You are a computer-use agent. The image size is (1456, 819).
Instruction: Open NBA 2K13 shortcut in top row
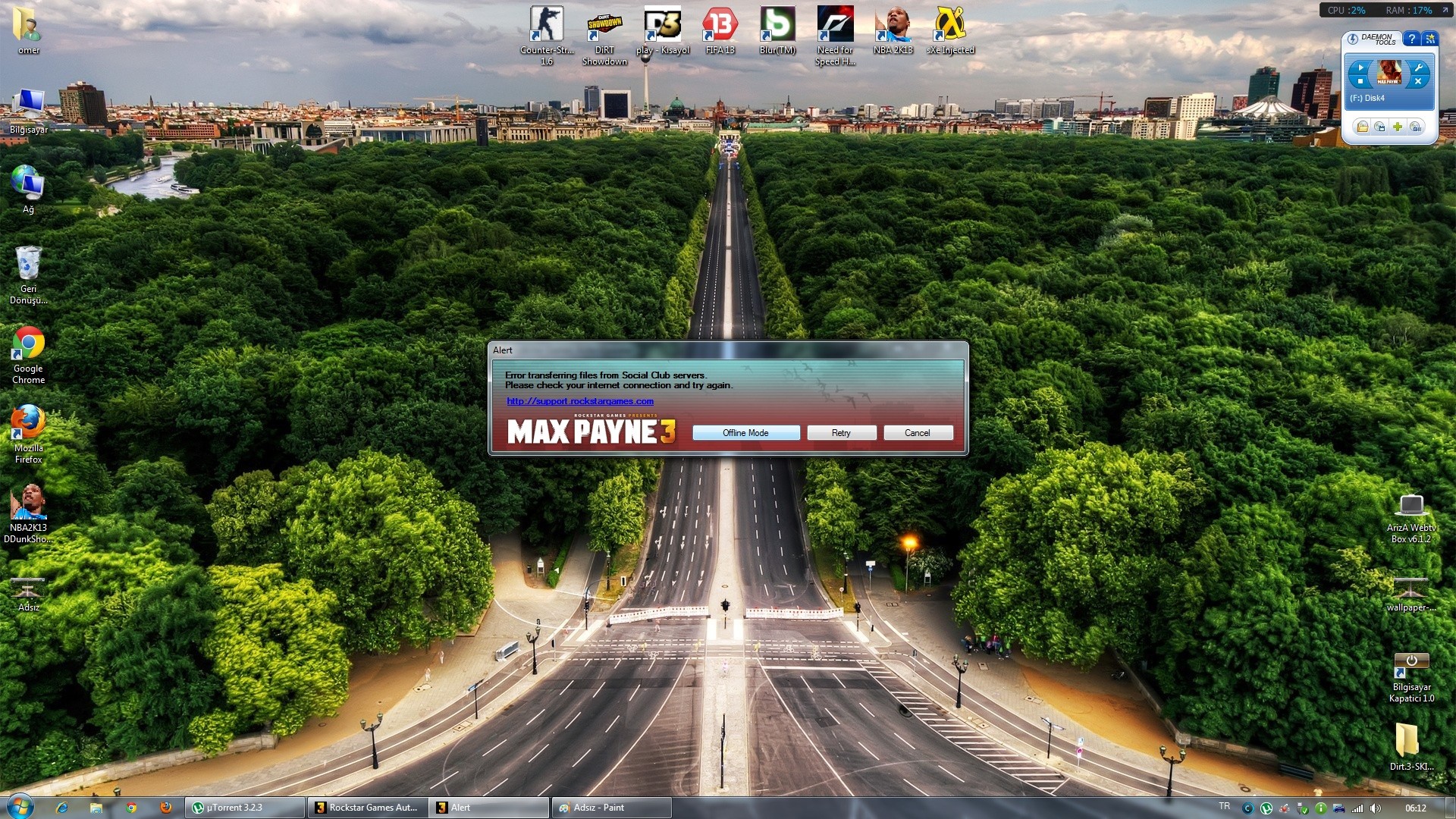click(x=893, y=32)
